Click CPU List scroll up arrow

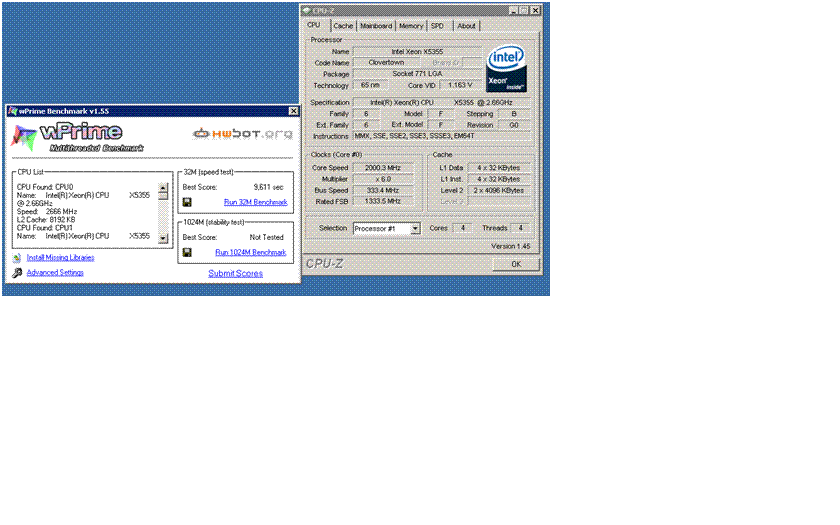pyautogui.click(x=163, y=188)
